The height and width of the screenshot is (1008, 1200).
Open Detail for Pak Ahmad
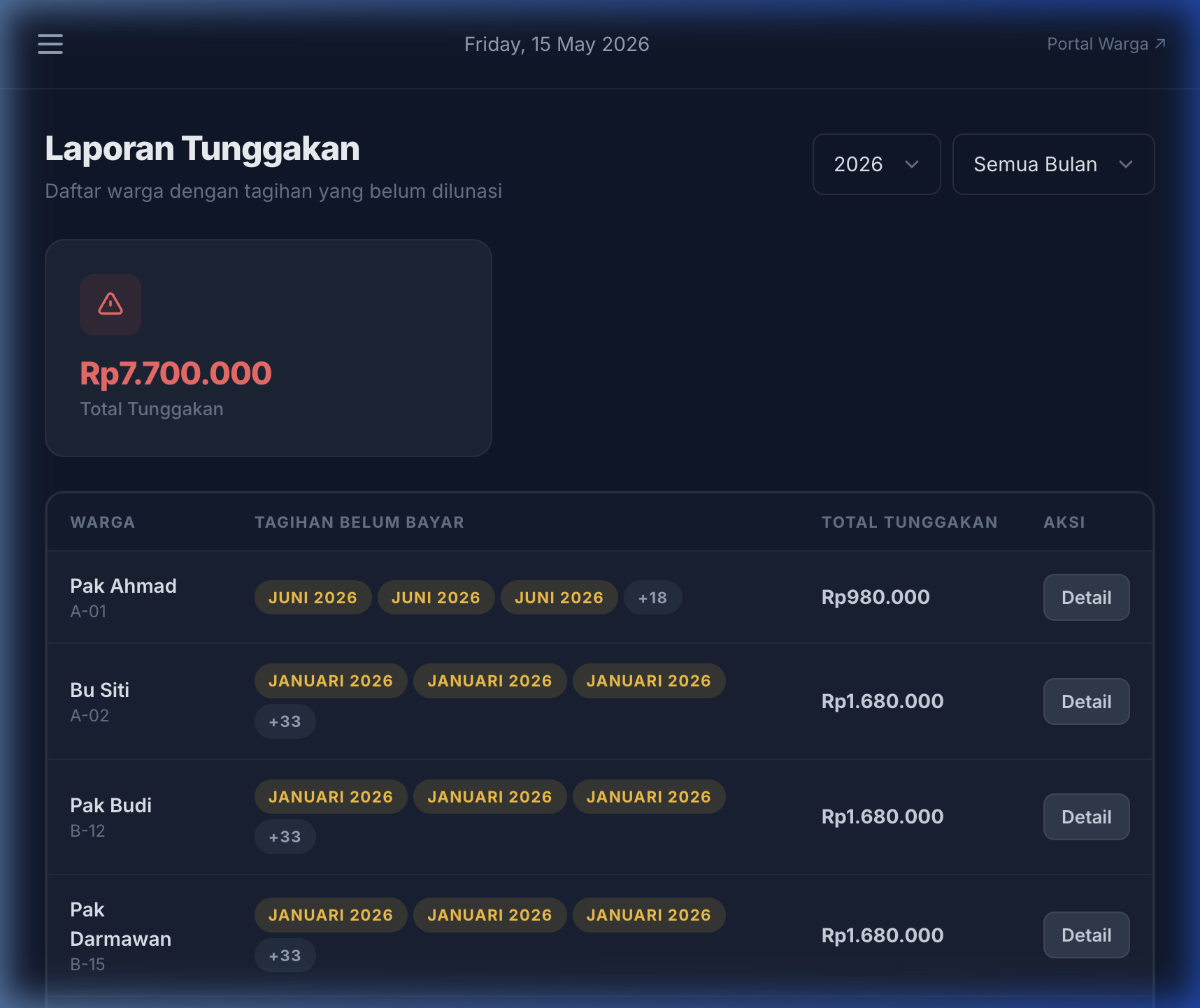coord(1086,597)
